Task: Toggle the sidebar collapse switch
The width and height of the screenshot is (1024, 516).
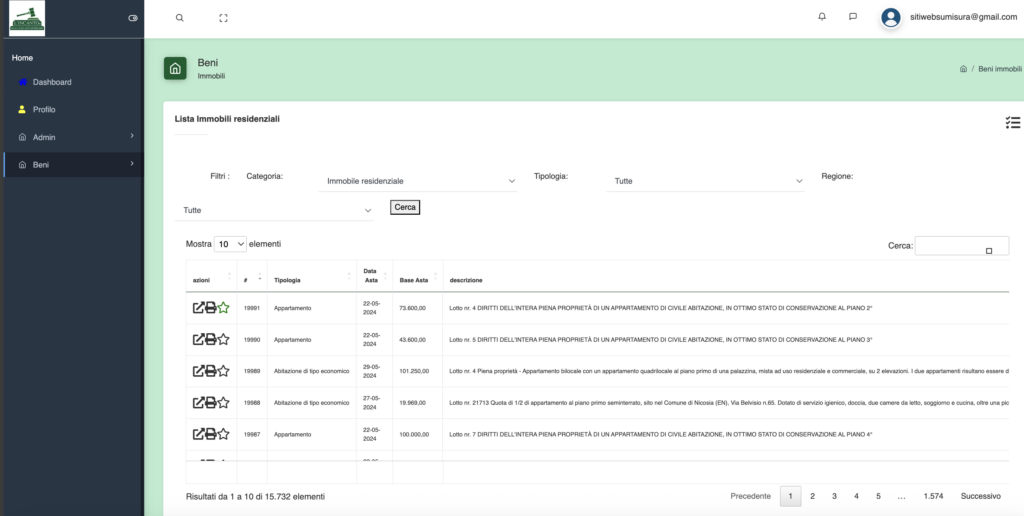Action: 134,18
